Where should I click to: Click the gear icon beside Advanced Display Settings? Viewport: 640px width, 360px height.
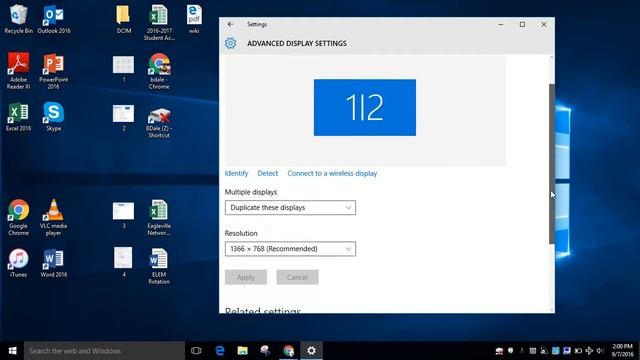point(231,43)
